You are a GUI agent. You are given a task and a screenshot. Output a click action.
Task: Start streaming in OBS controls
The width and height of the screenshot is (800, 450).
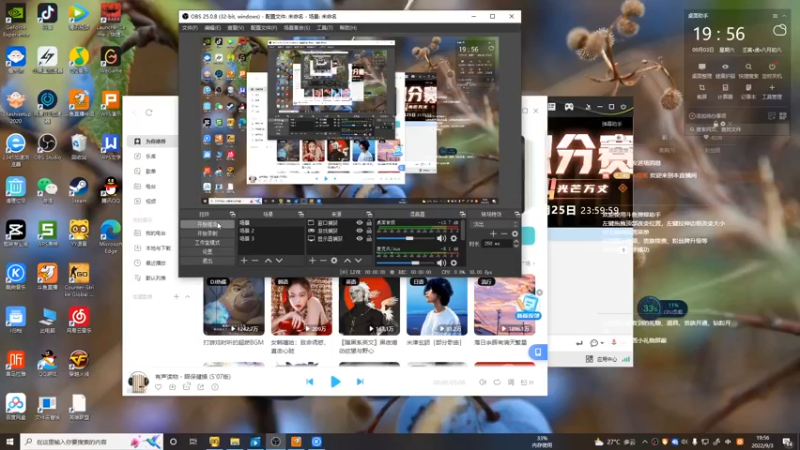click(207, 224)
